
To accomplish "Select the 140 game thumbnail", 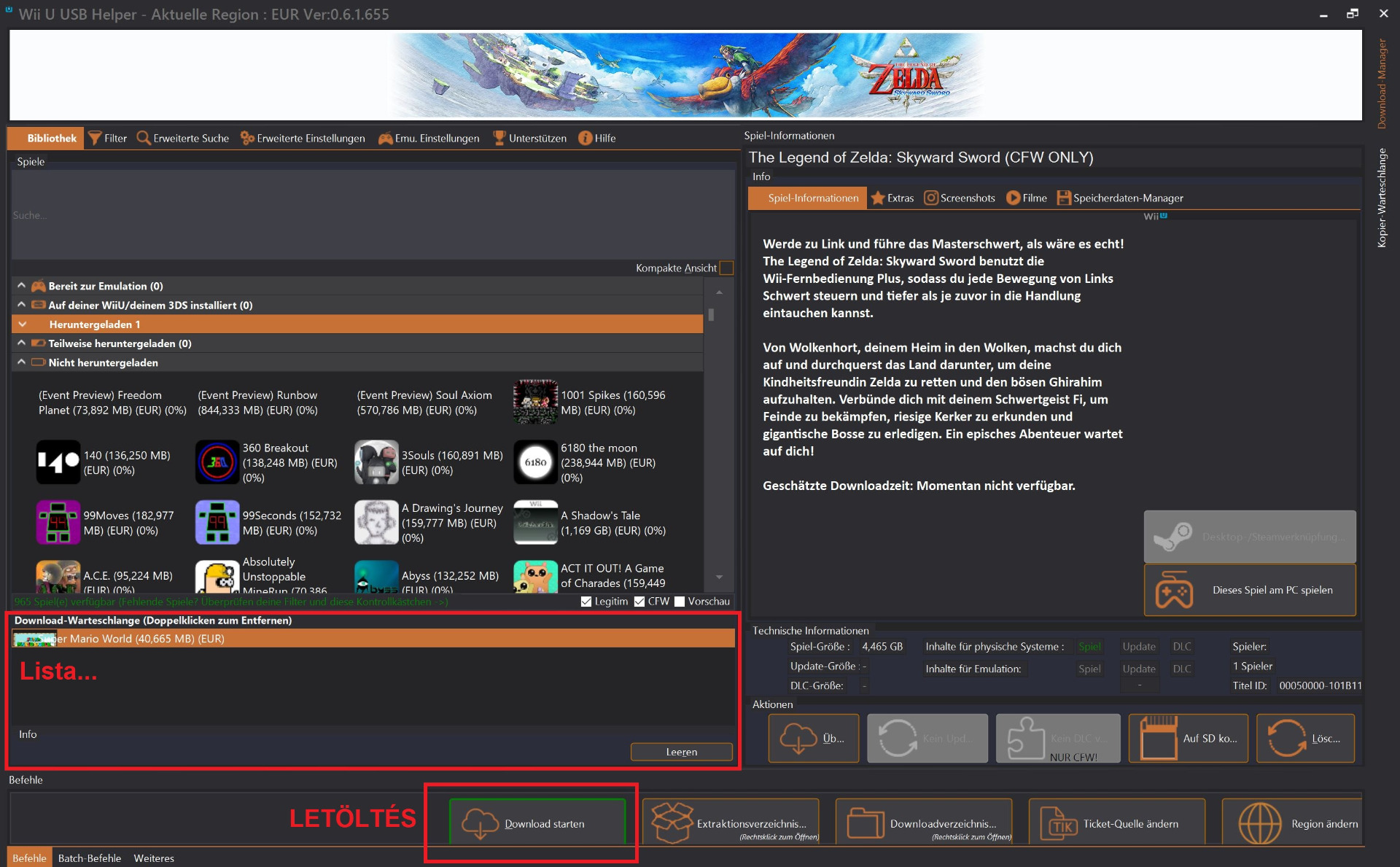I will click(58, 462).
